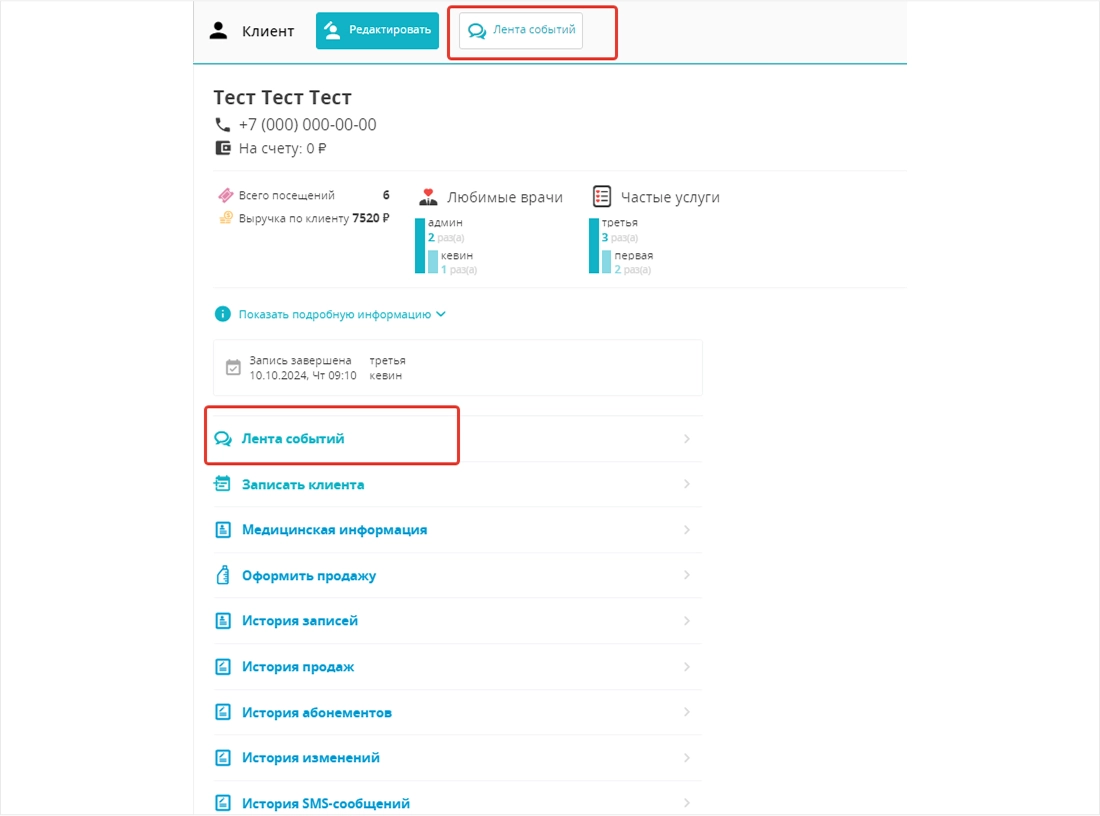Open История SMS-сообщений

coord(457,798)
